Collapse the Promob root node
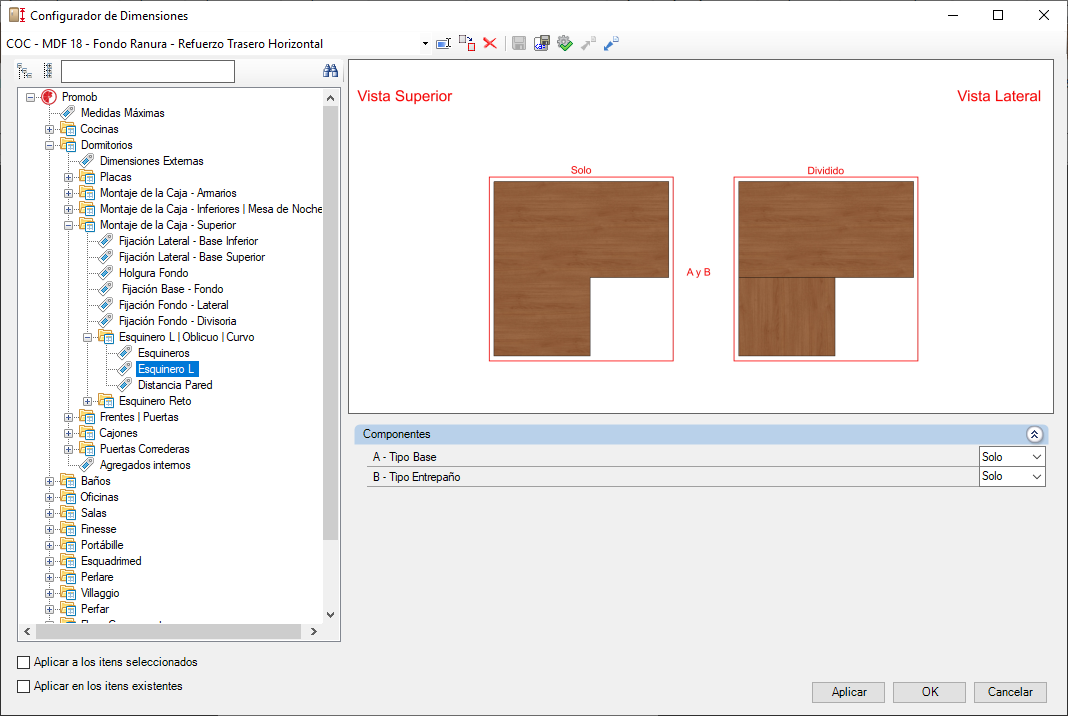 [31, 97]
